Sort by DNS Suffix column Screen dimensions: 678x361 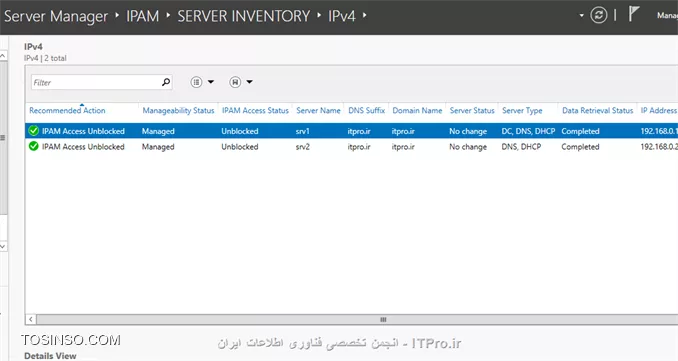click(x=367, y=110)
